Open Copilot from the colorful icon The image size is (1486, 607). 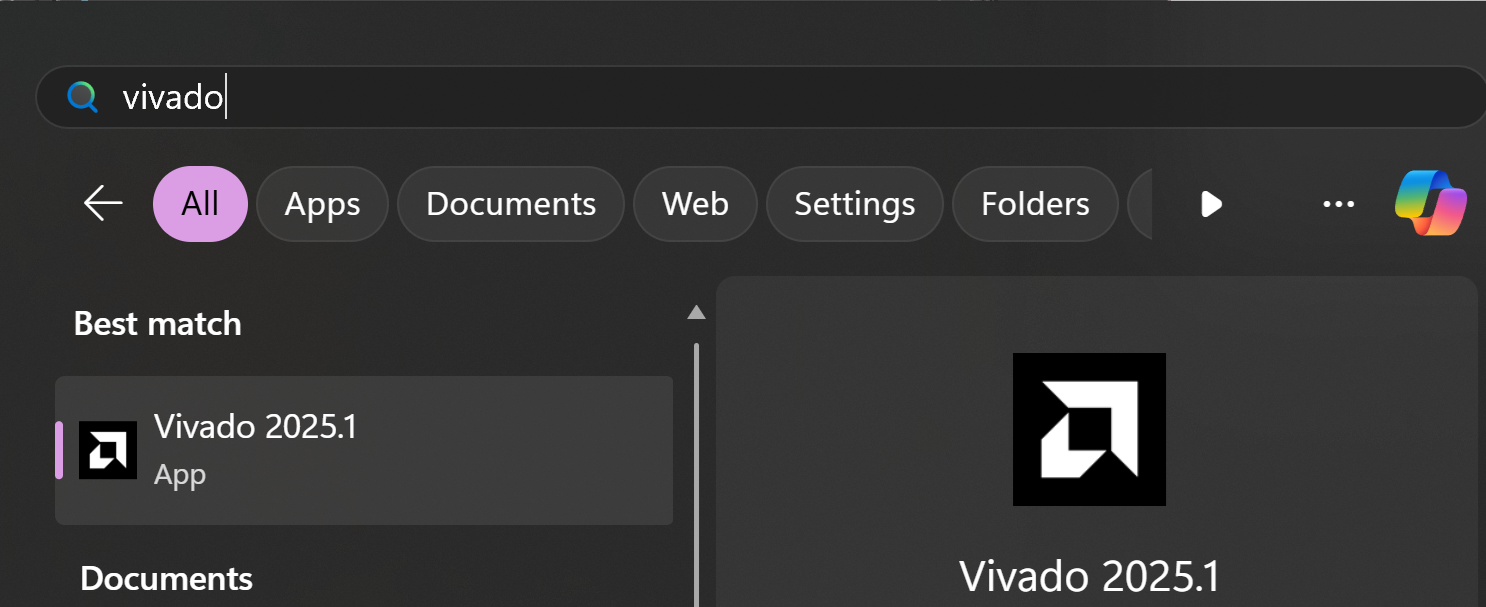1431,203
